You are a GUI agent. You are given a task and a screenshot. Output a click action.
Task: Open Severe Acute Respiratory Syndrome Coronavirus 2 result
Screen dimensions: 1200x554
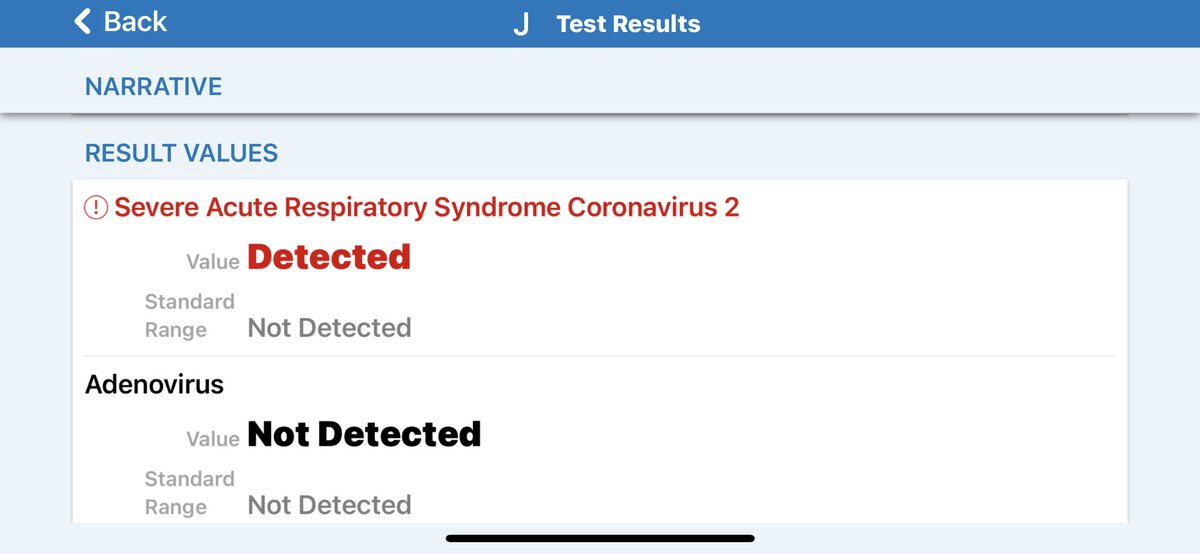(x=427, y=208)
